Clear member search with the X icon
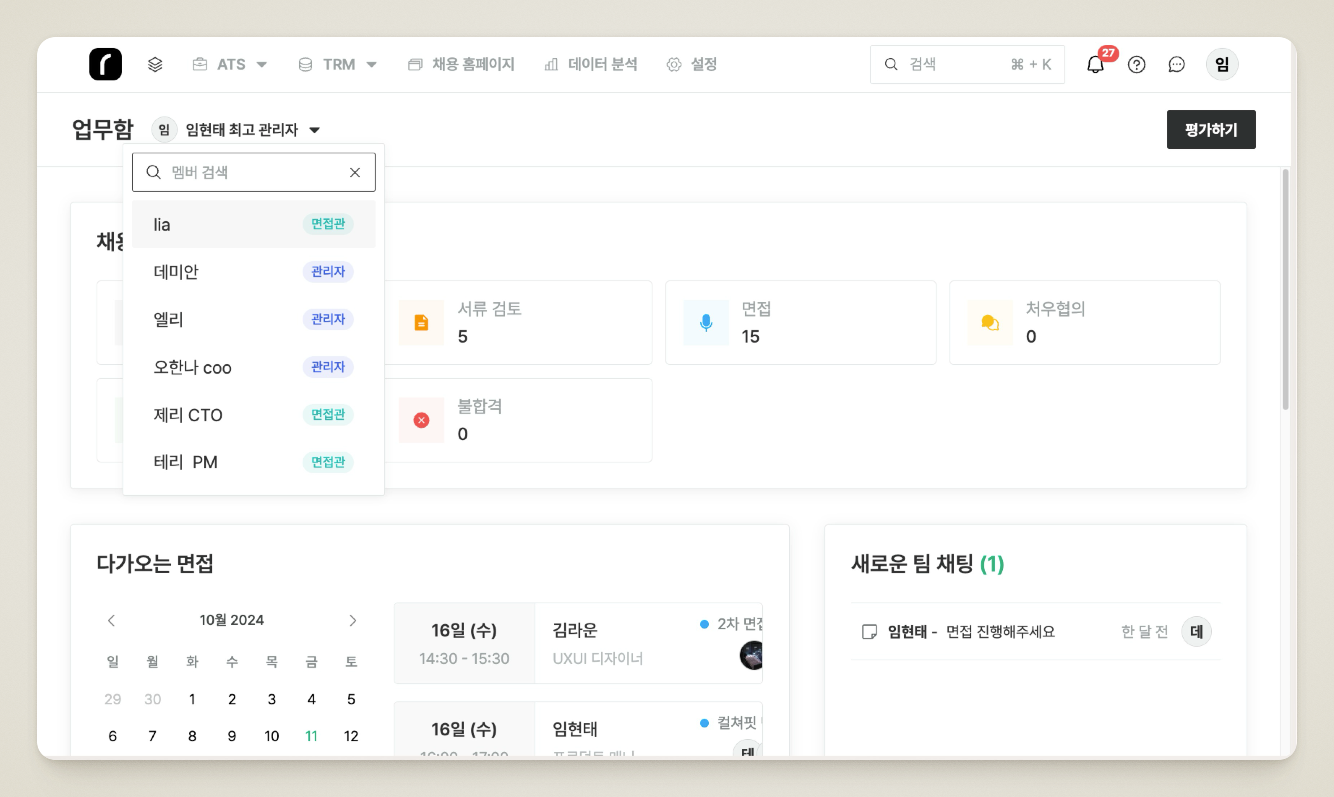Screen dimensions: 1334x797 355,172
